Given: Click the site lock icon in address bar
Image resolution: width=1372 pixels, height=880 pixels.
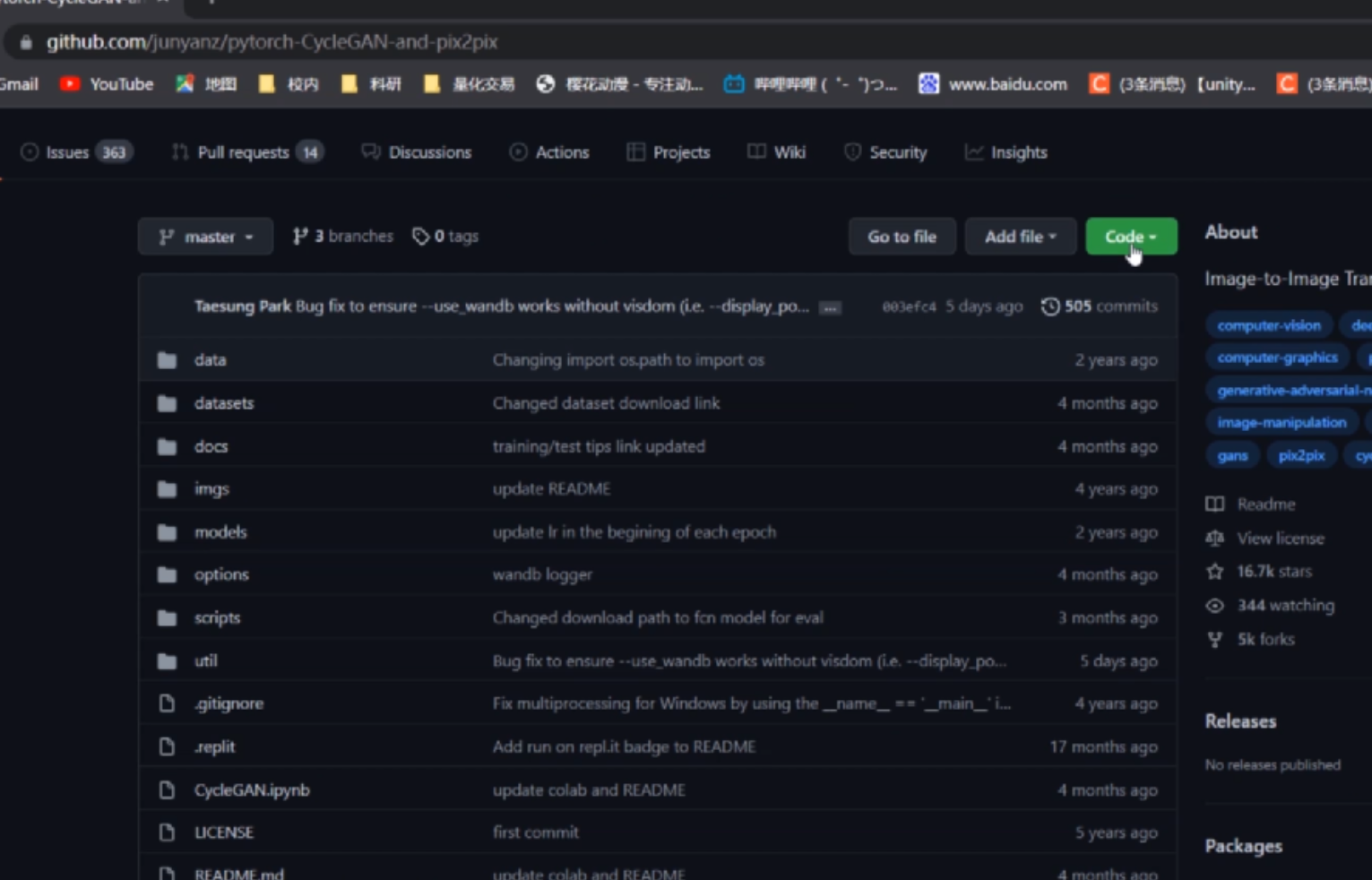Looking at the screenshot, I should coord(26,42).
